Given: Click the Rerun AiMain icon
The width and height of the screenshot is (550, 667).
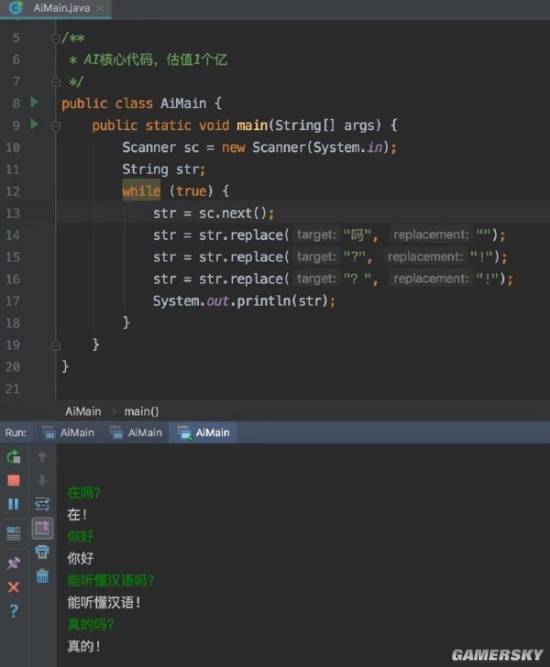Looking at the screenshot, I should [14, 456].
